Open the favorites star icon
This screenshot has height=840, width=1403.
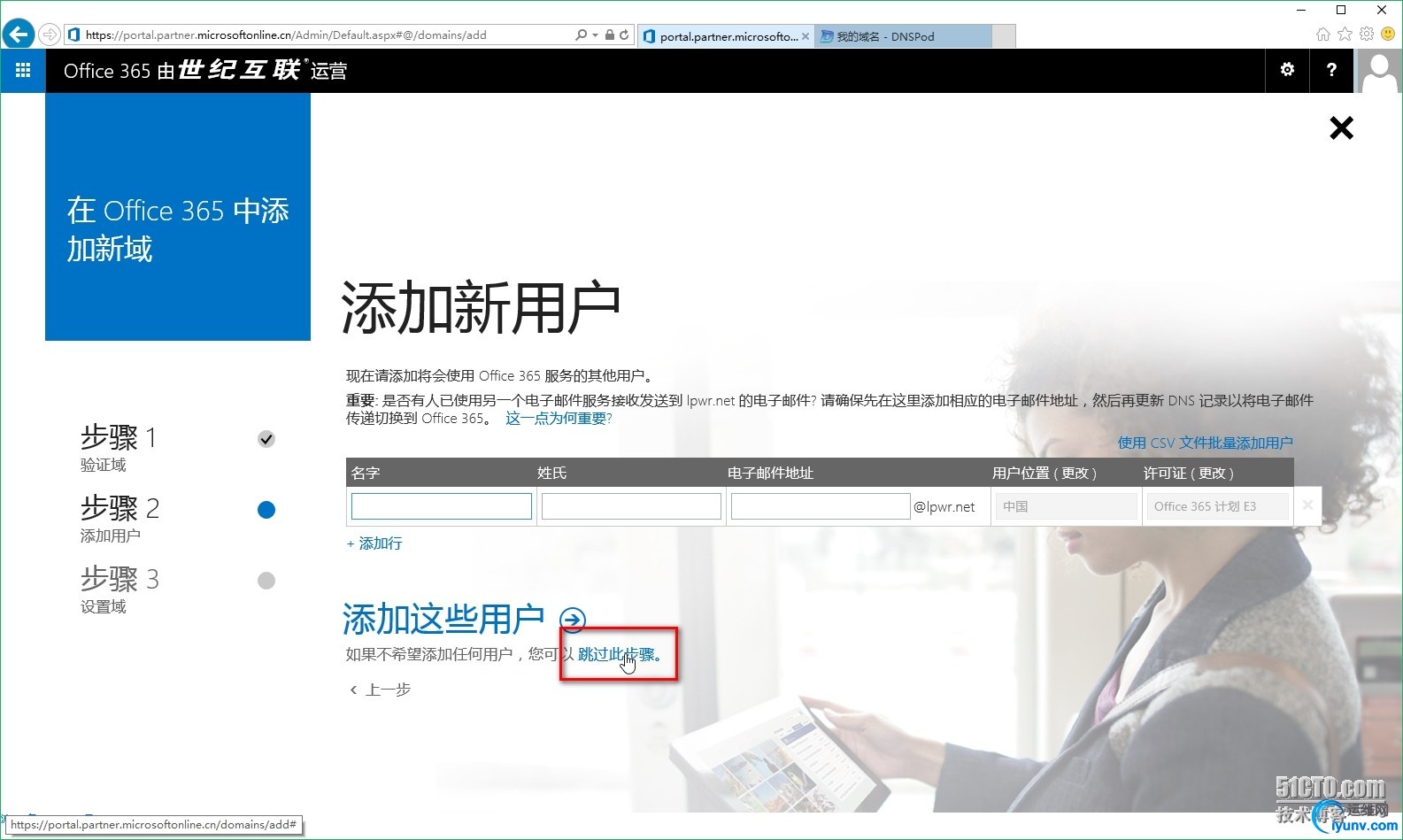[1345, 35]
